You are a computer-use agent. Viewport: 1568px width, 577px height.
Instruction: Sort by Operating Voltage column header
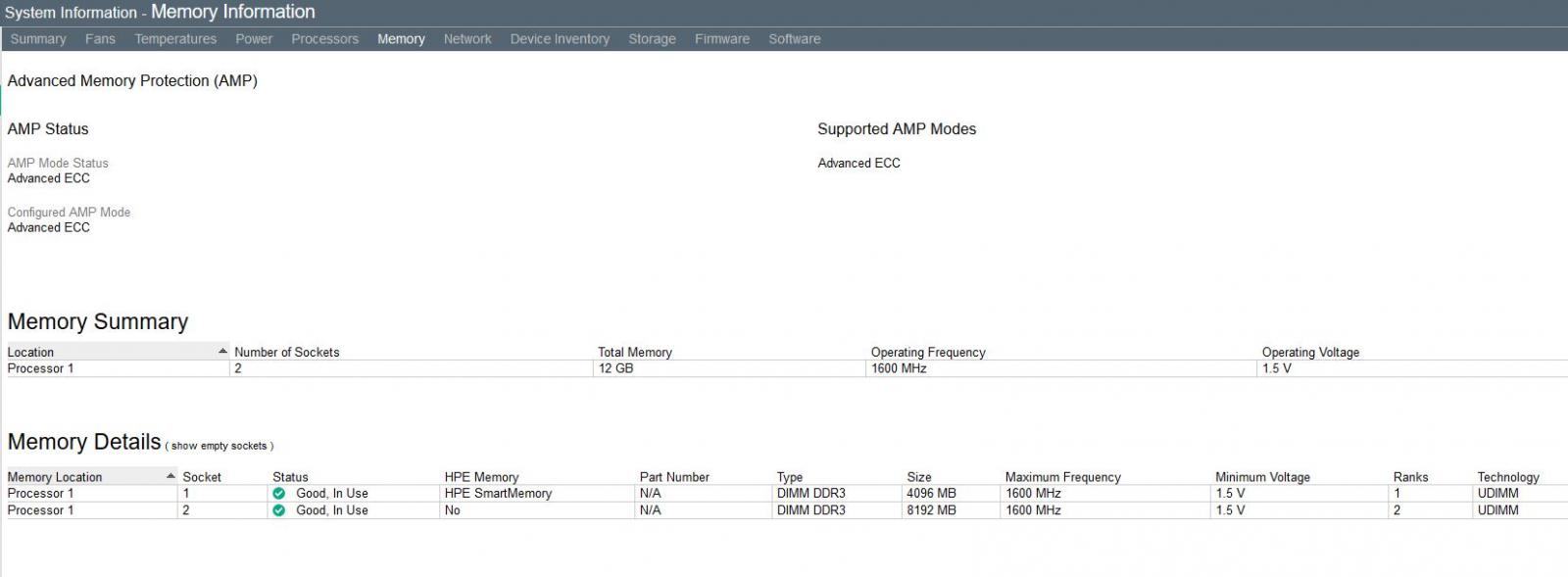coord(1310,353)
